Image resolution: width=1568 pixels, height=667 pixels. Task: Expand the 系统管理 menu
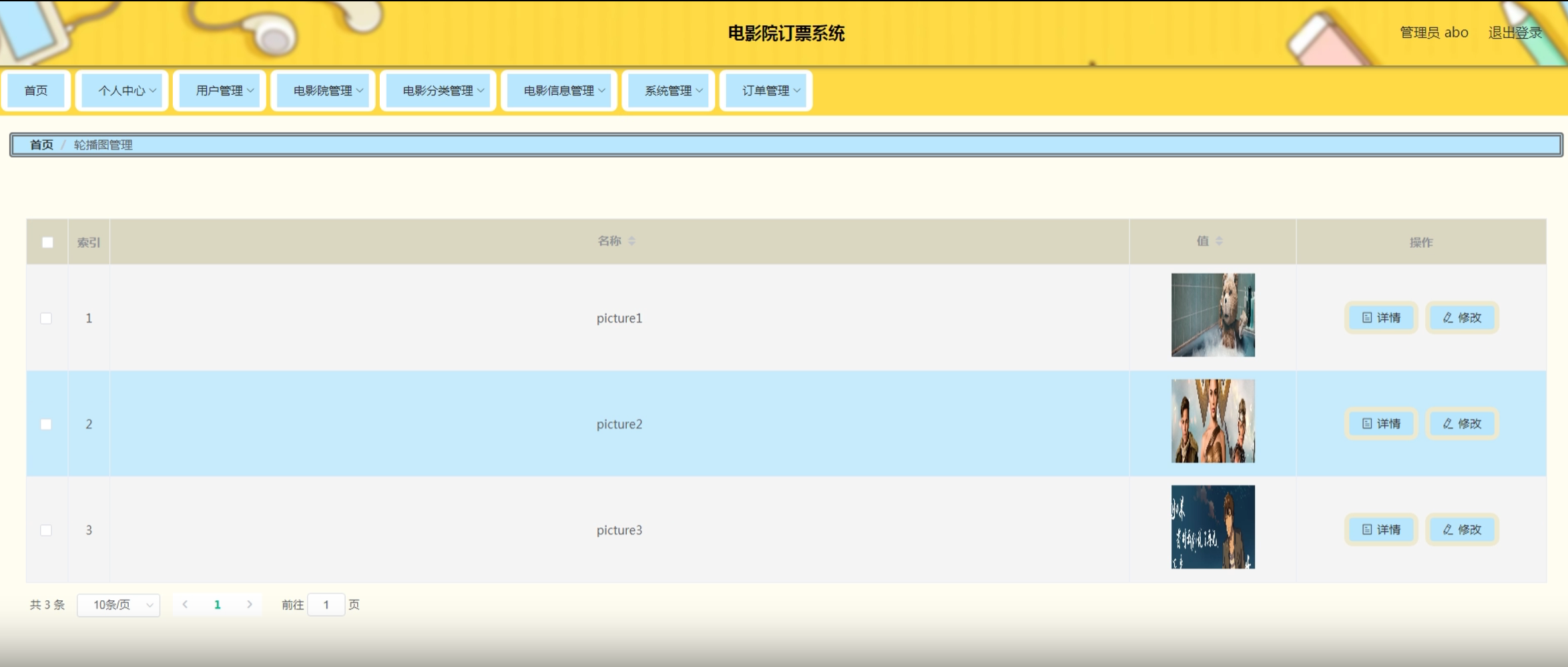coord(668,91)
